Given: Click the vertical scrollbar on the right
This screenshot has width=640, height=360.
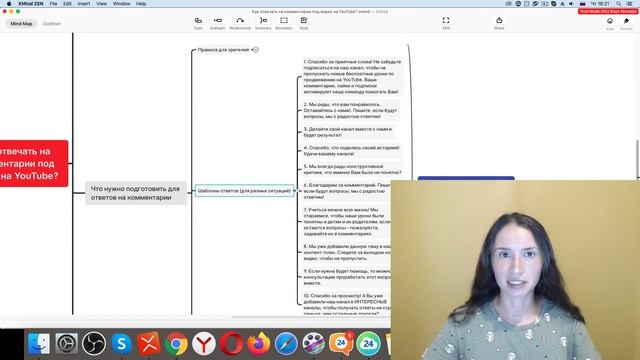Looking at the screenshot, I should click(x=638, y=160).
